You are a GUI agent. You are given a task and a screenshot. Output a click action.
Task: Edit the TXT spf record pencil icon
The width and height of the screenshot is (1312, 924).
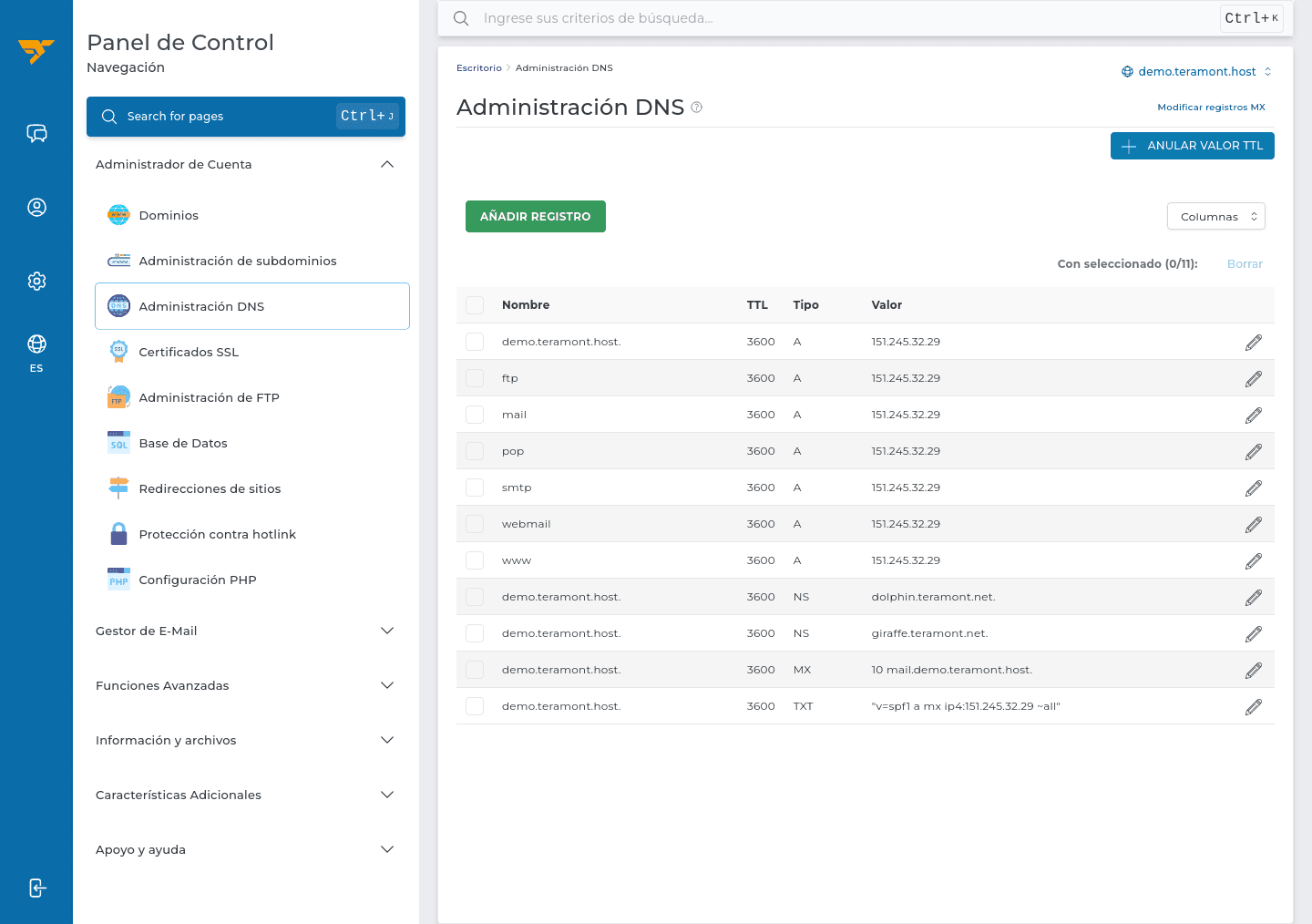coord(1254,706)
